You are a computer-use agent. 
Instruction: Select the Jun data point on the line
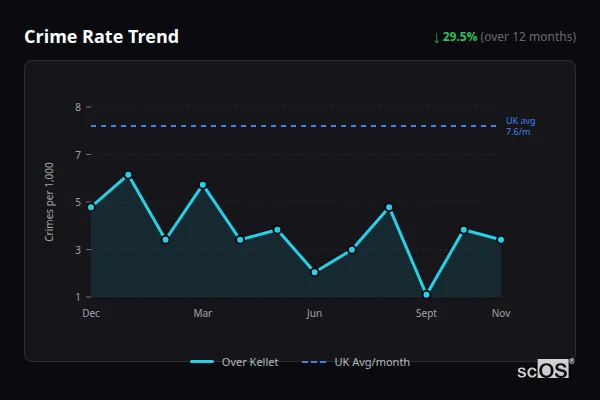point(315,273)
